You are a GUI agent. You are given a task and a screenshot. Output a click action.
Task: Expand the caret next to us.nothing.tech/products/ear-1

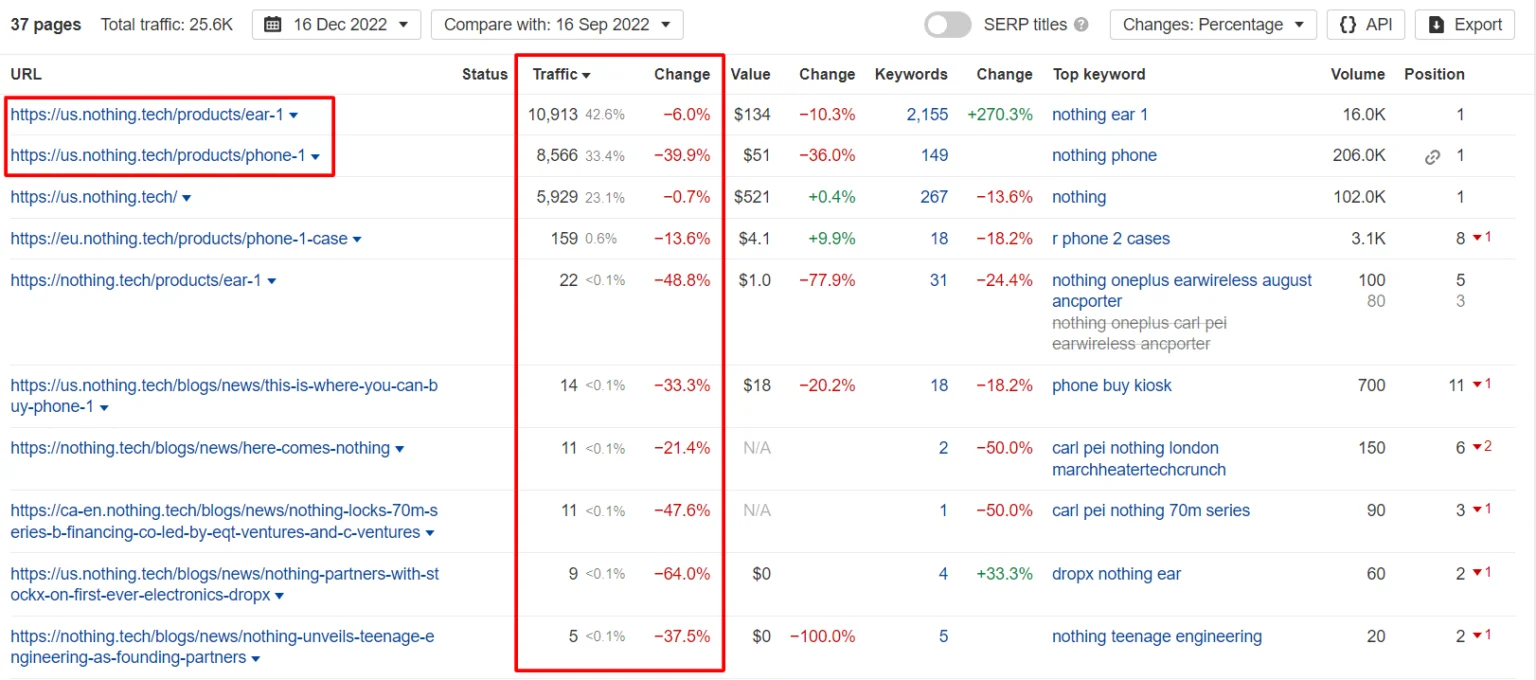293,116
